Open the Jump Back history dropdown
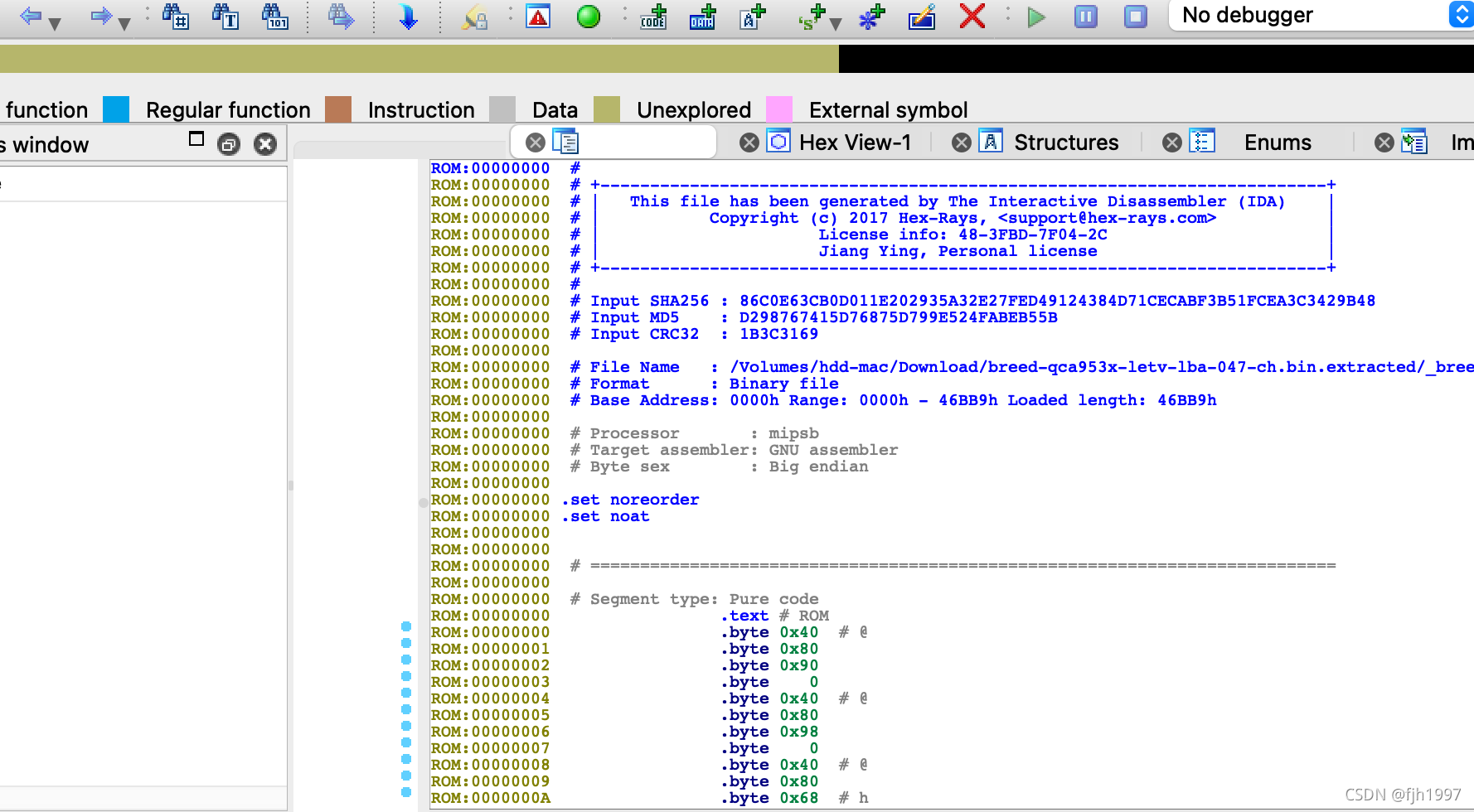 tap(55, 23)
